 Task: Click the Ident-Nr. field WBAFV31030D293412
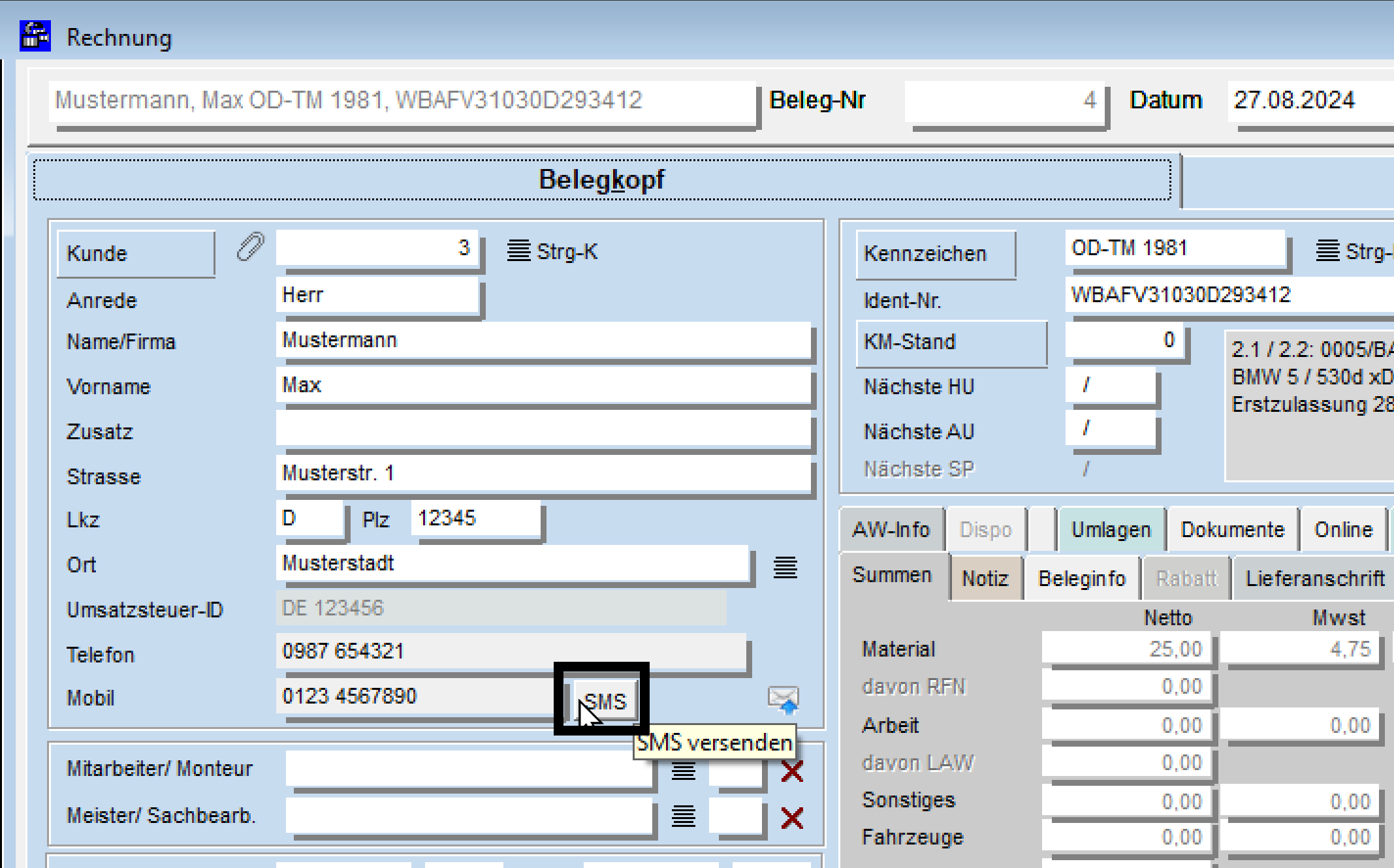pyautogui.click(x=1230, y=295)
